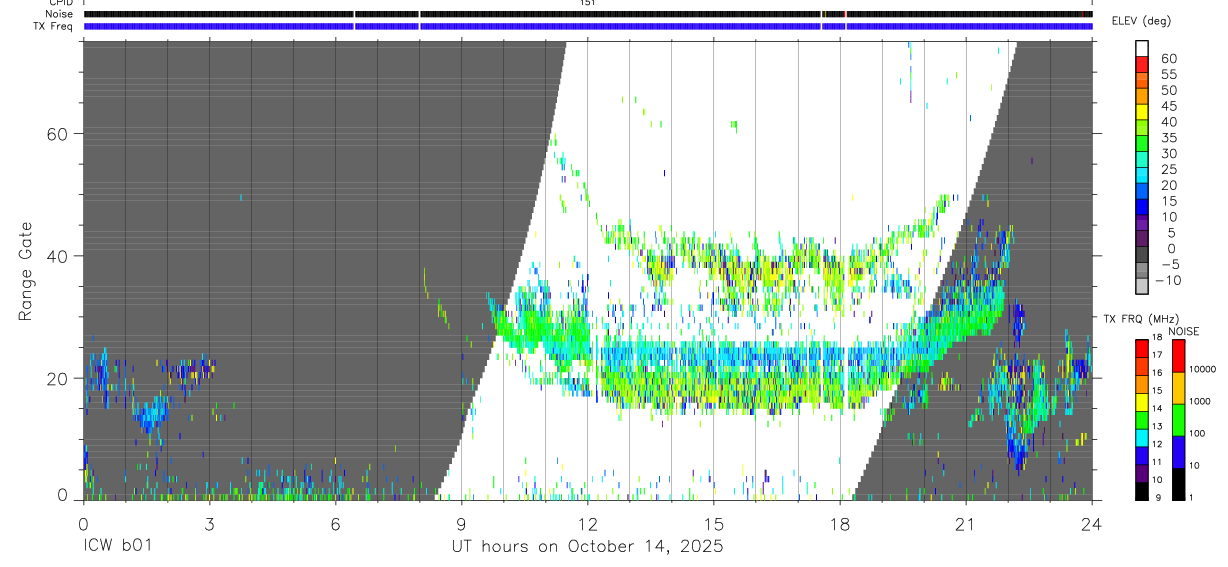This screenshot has width=1228, height=567.
Task: Click the '15' tick label on the UT hours axis
Action: click(714, 523)
